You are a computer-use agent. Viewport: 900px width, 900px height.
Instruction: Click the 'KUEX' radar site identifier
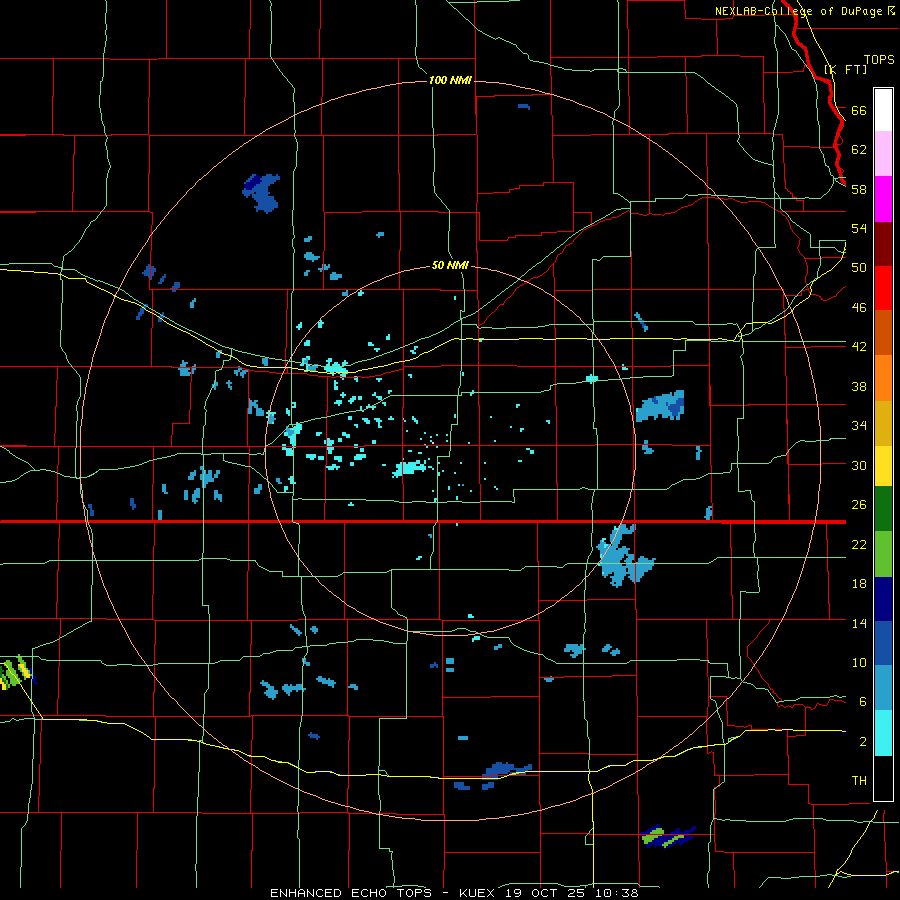point(476,893)
